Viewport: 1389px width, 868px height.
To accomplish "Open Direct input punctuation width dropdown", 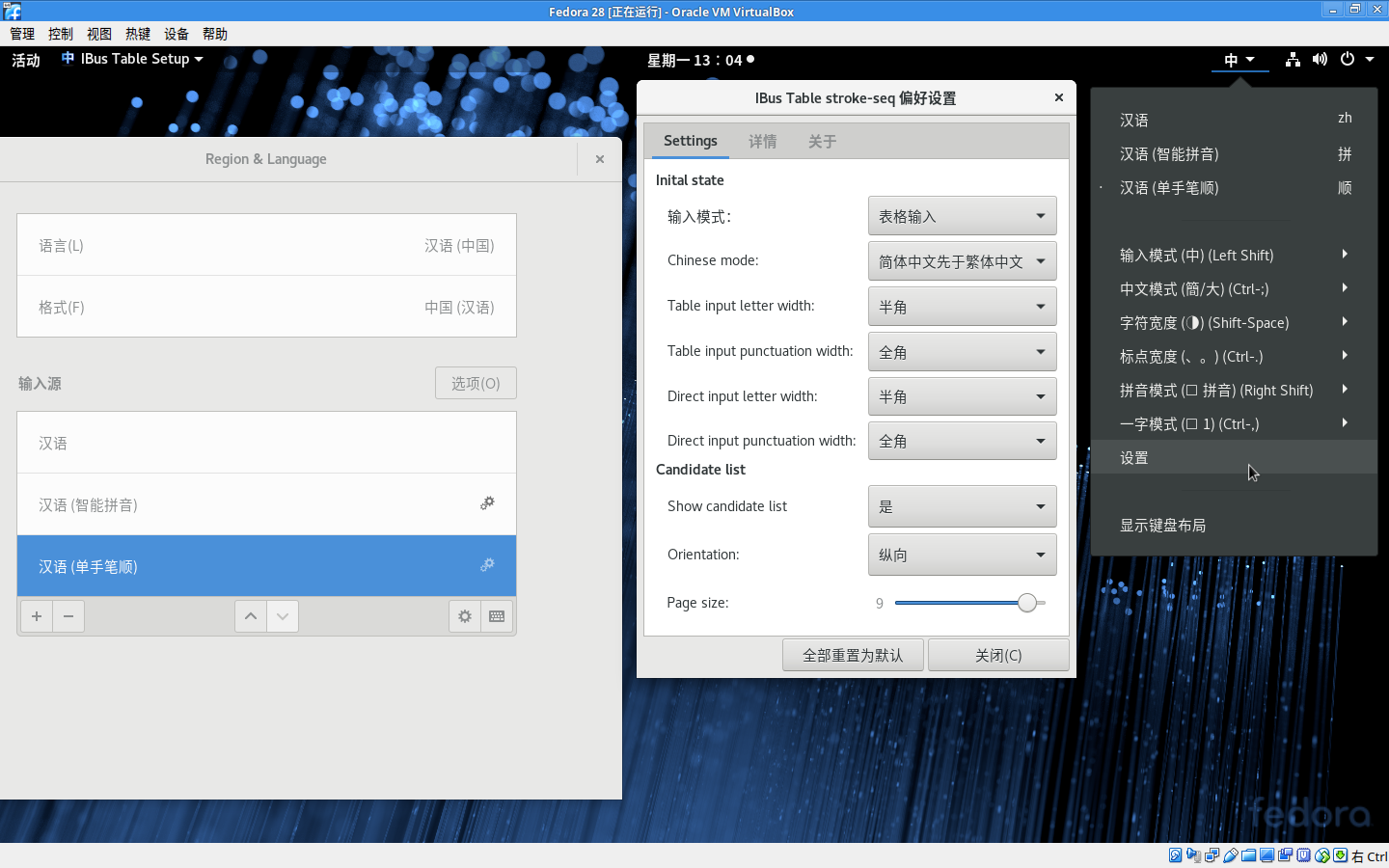I will tap(963, 441).
